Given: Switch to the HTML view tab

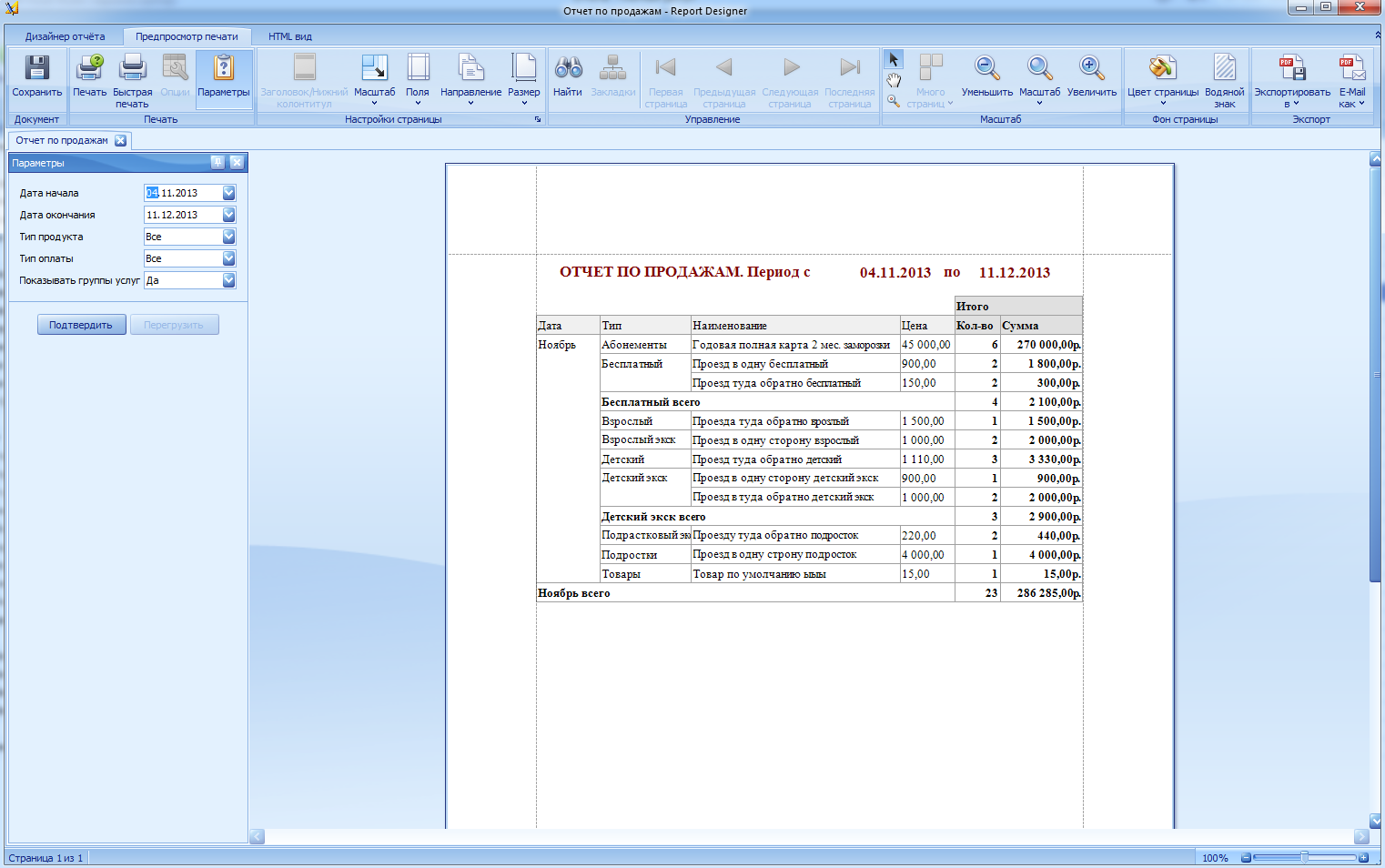Looking at the screenshot, I should 289,36.
